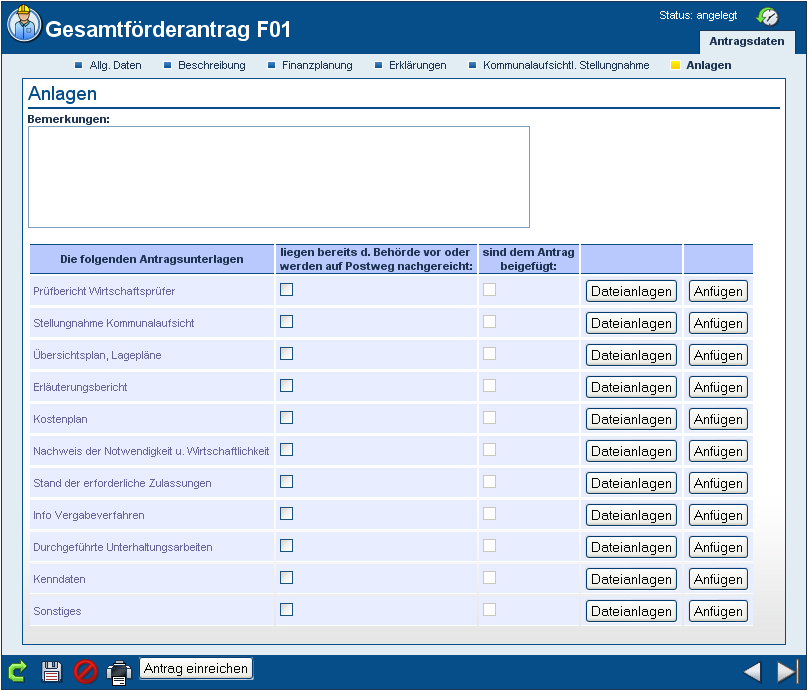The width and height of the screenshot is (808, 691).
Task: Tick the postal checkbox for Kenndaten
Action: pos(287,578)
